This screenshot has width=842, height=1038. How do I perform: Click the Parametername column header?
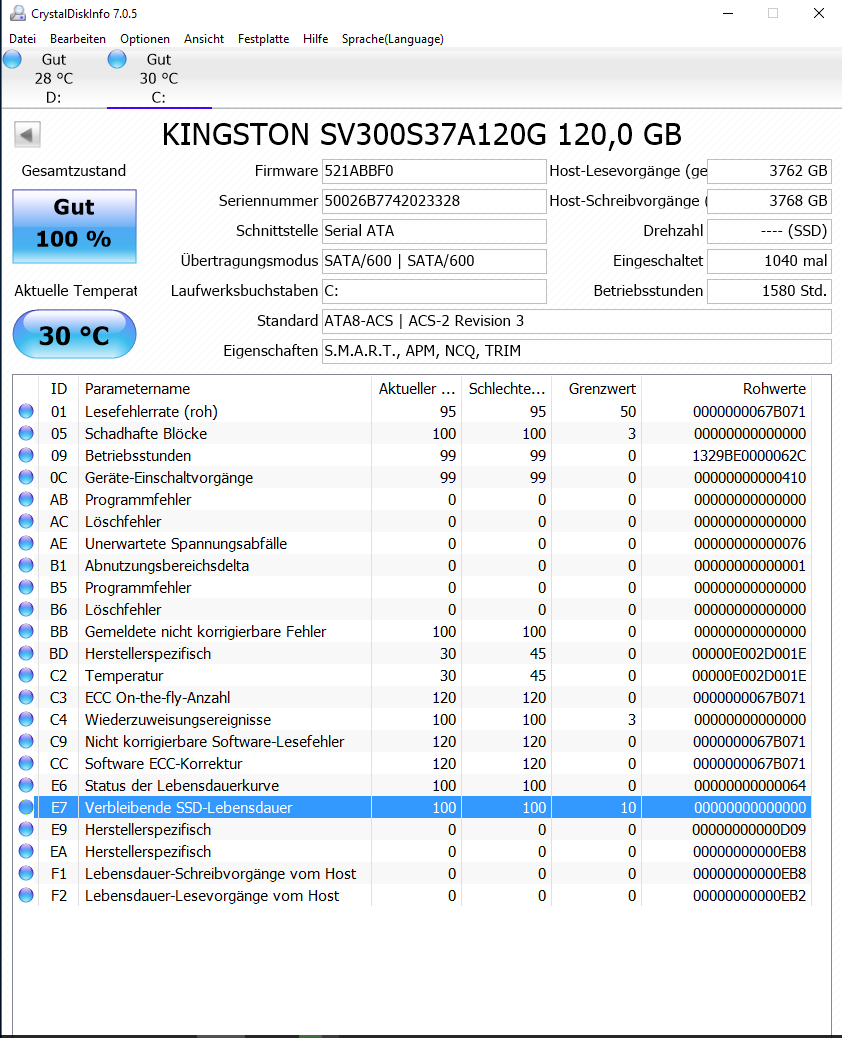[224, 389]
